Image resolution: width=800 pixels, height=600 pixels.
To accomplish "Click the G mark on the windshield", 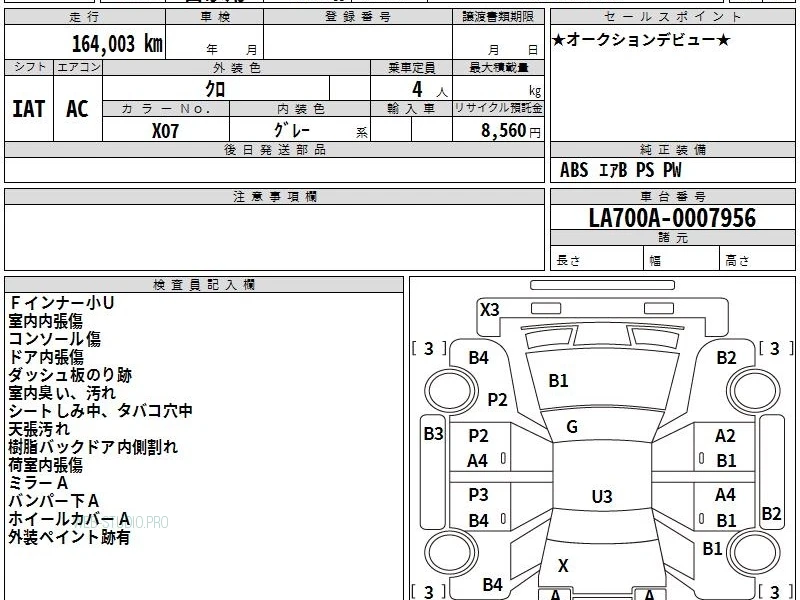I will point(572,427).
